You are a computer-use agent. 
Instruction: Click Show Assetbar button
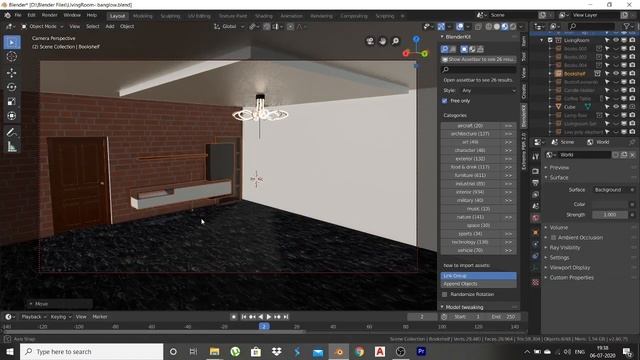click(x=478, y=60)
